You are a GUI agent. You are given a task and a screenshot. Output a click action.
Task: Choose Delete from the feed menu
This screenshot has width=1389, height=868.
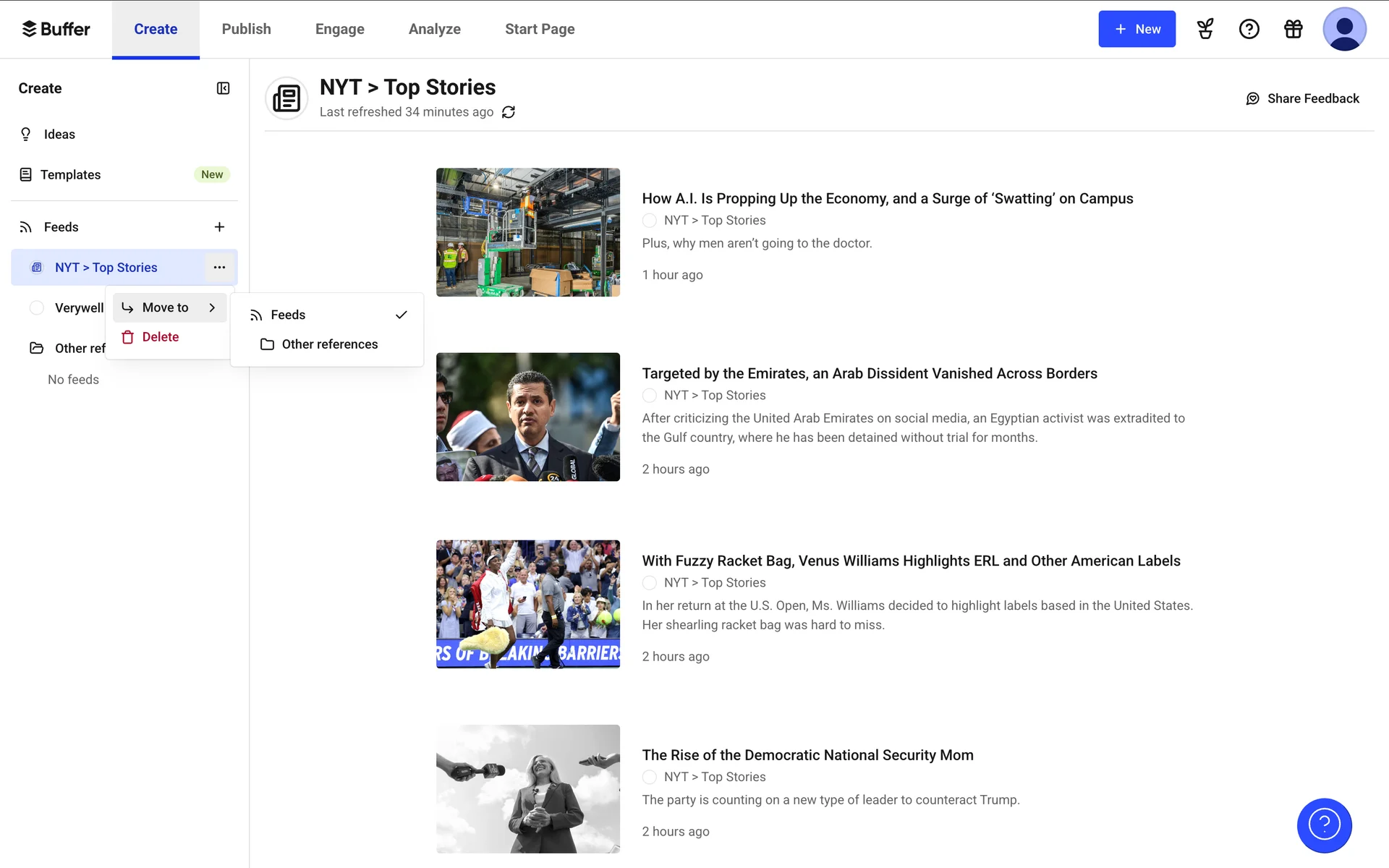click(x=160, y=337)
